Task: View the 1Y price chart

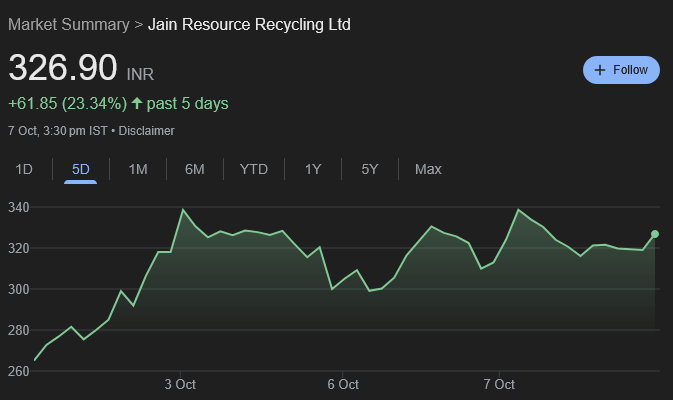Action: (x=313, y=169)
